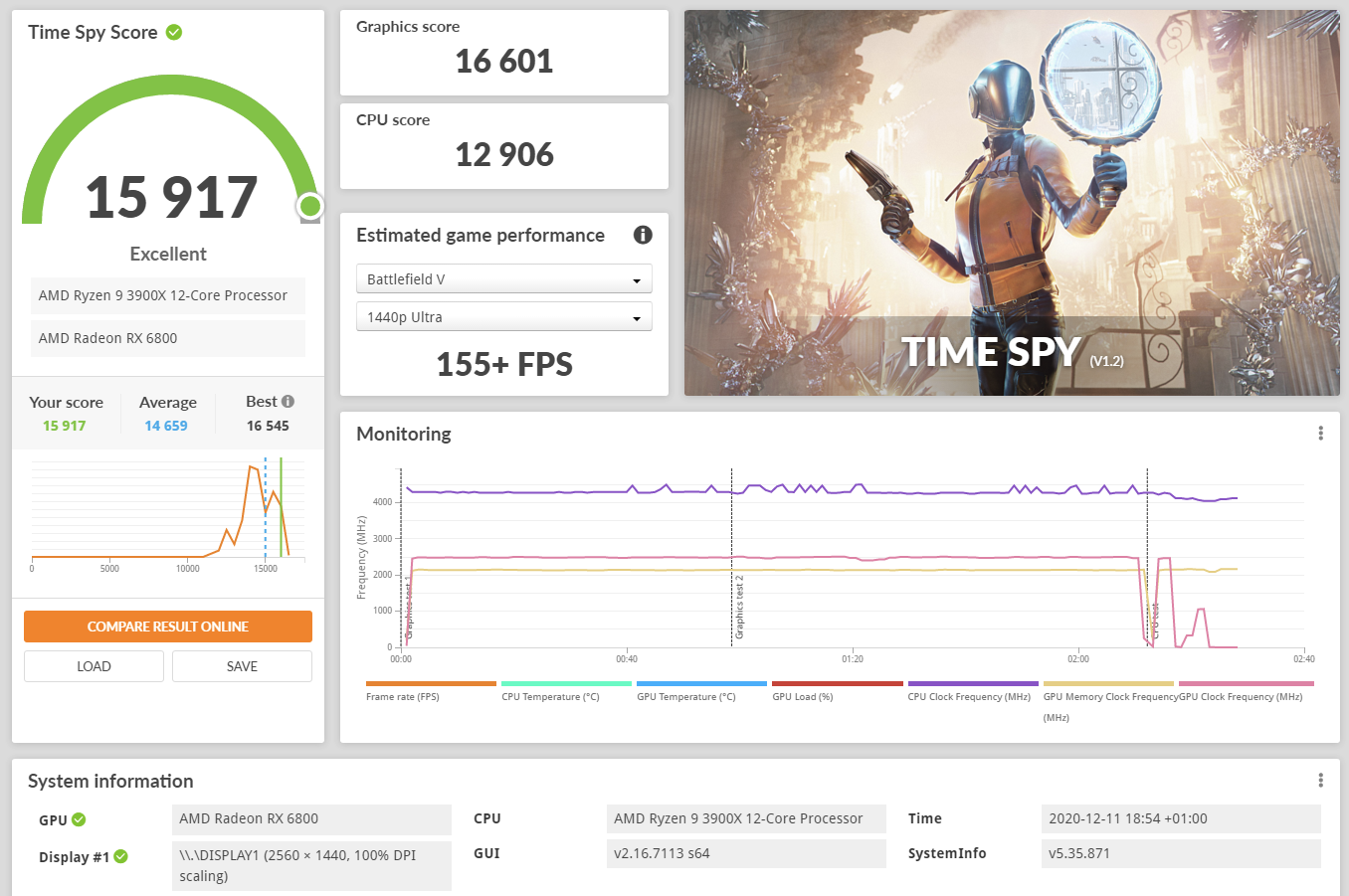Click the Time Spy artwork thumbnail

(1012, 203)
